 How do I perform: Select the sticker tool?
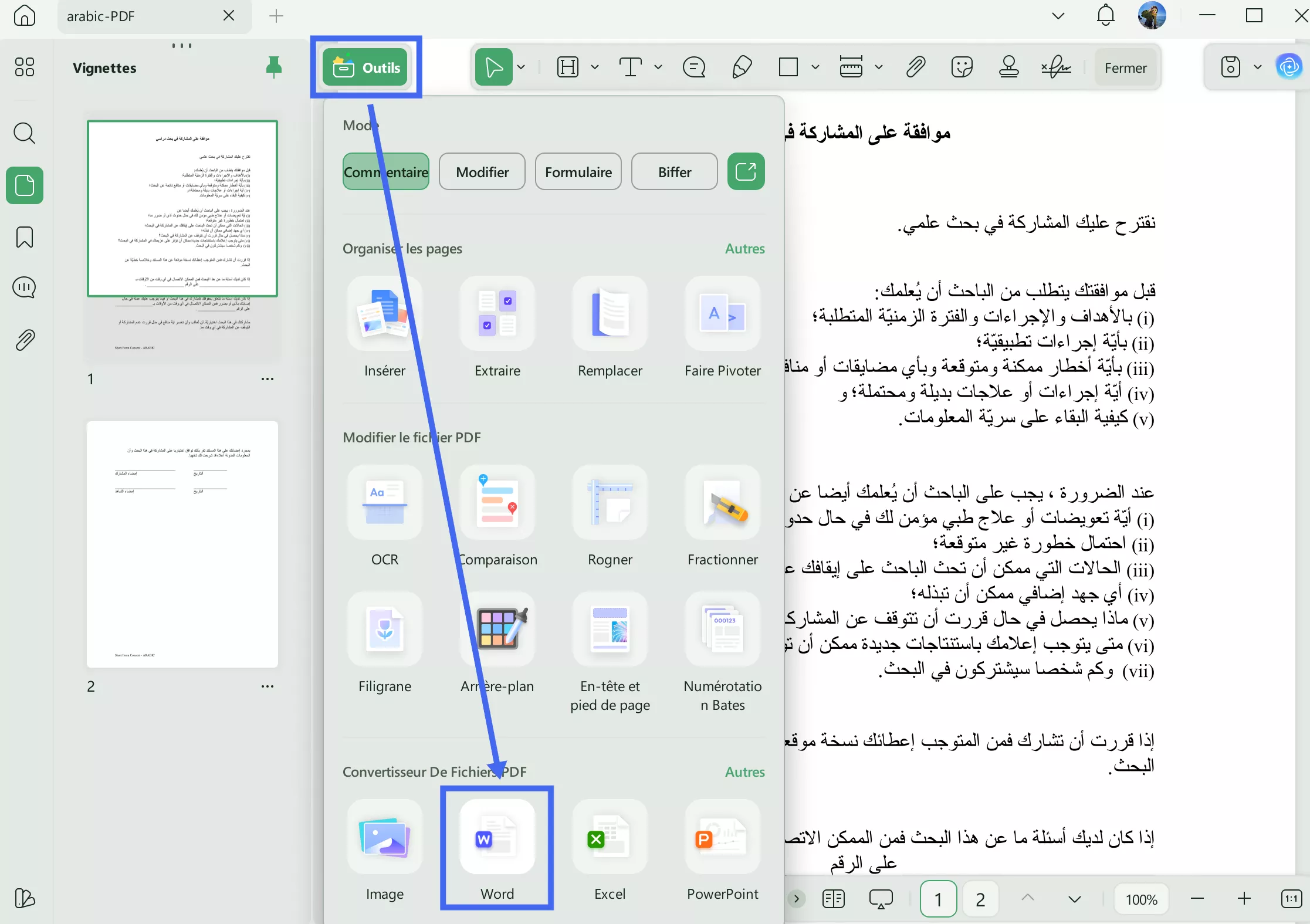pos(962,66)
